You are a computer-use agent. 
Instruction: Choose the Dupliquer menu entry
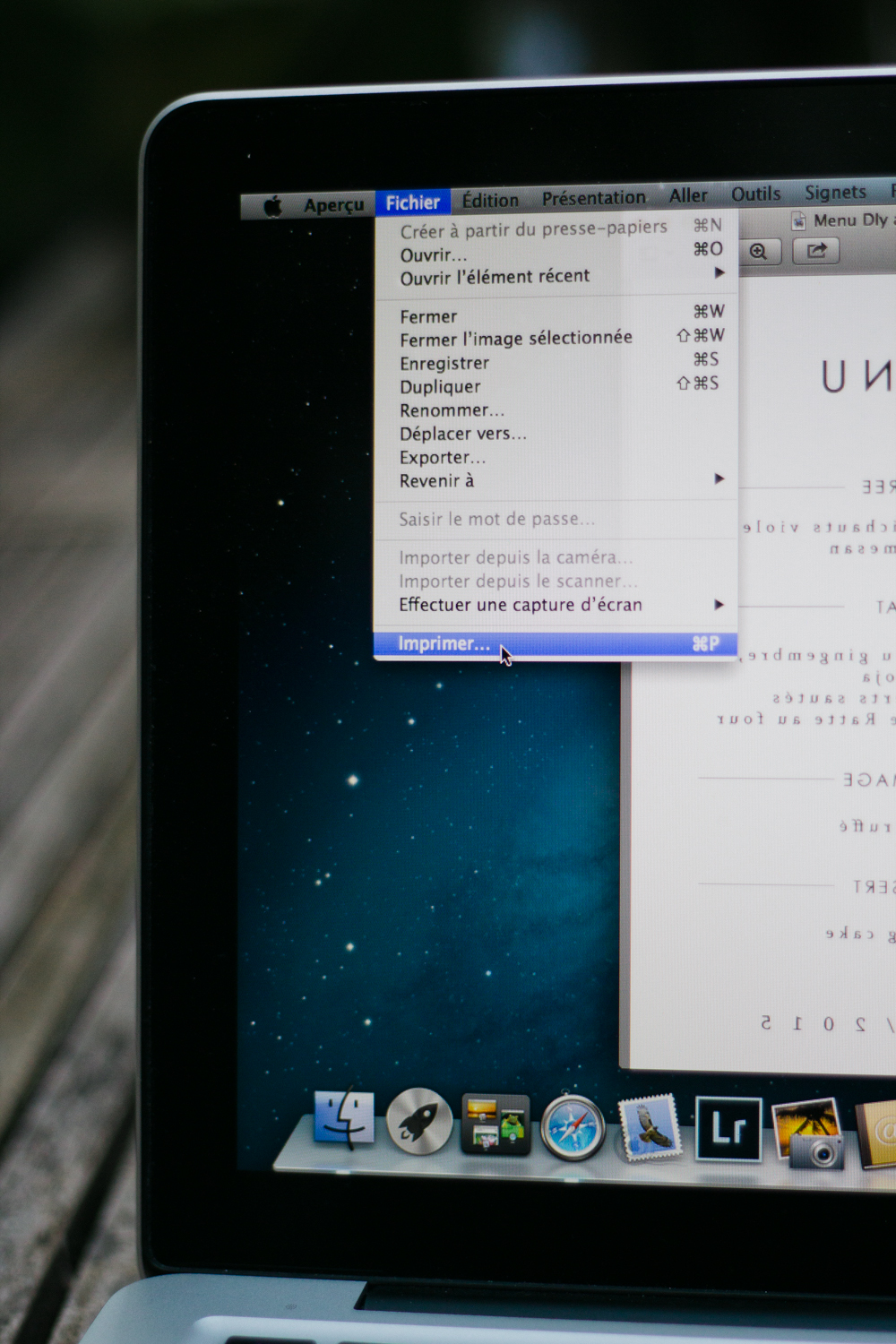[x=556, y=385]
